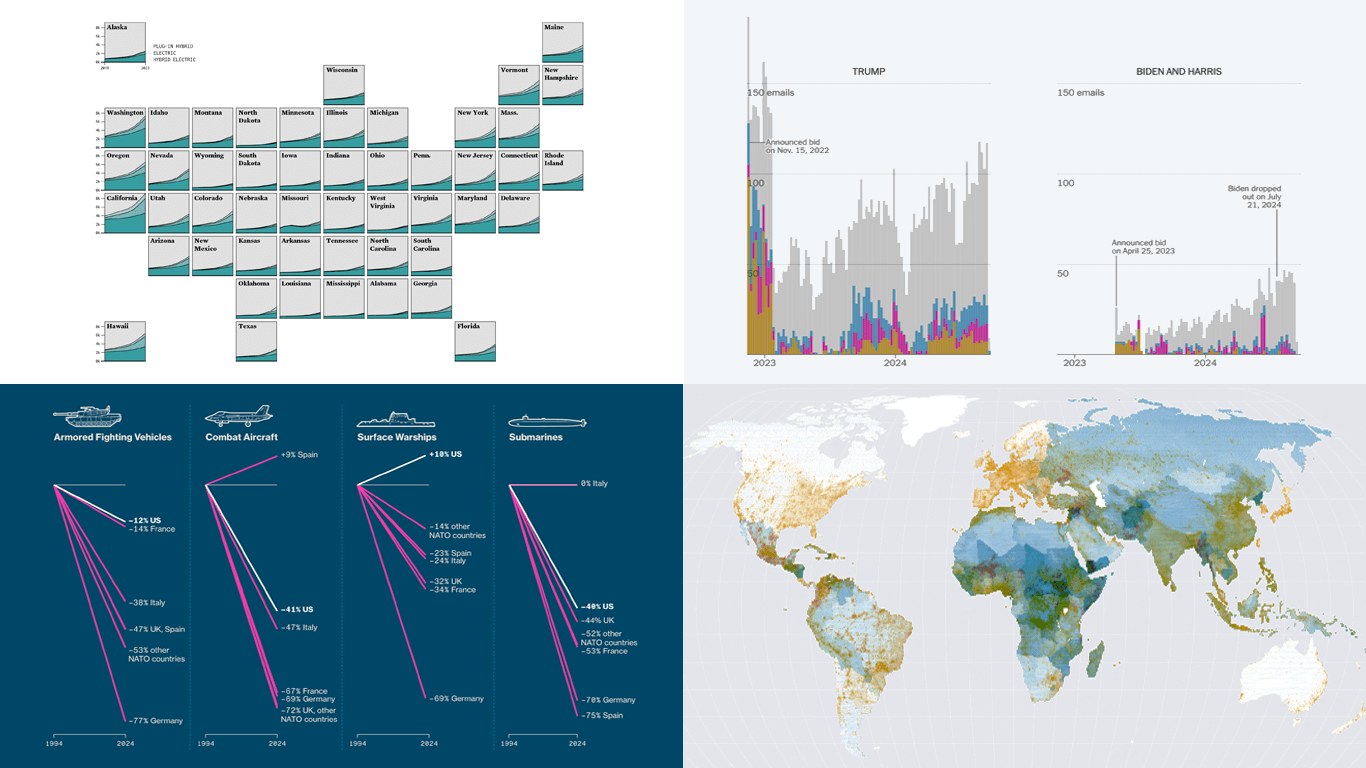This screenshot has height=768, width=1366.
Task: Click the '−47% UK, Spain' label
Action: 157,629
